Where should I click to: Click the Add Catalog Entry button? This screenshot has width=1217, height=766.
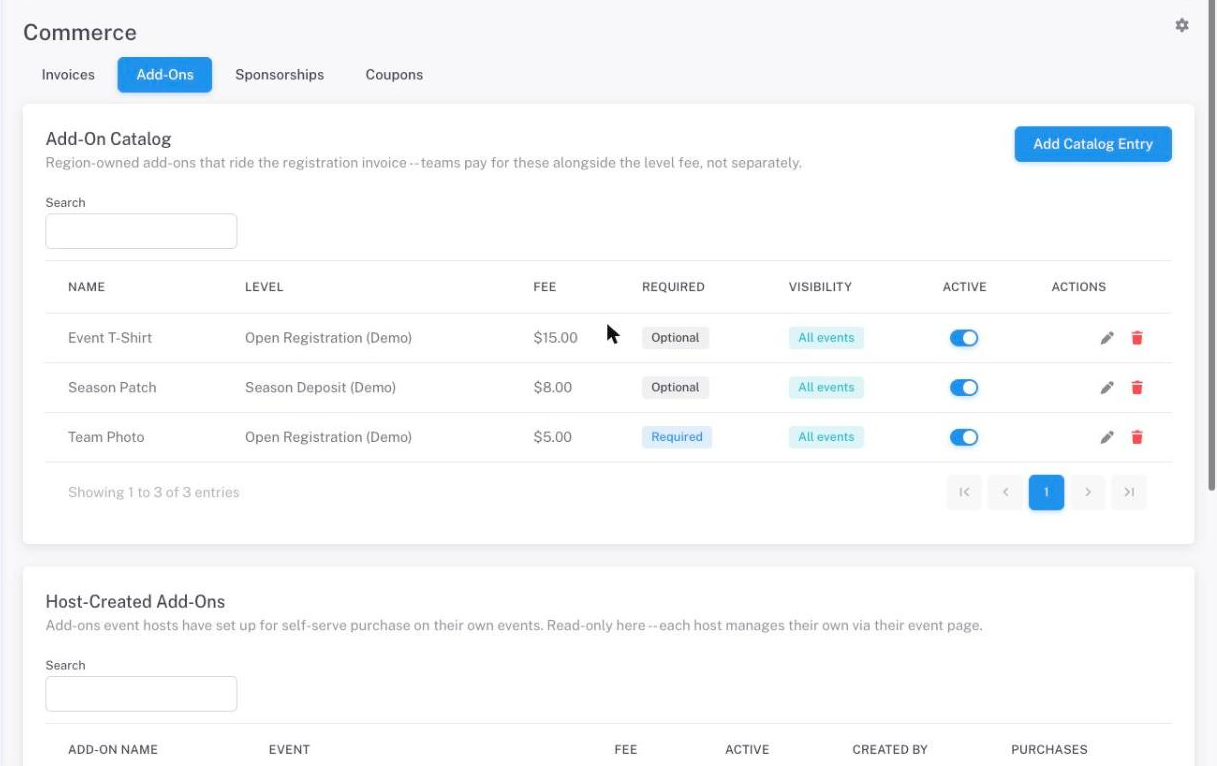click(1093, 144)
